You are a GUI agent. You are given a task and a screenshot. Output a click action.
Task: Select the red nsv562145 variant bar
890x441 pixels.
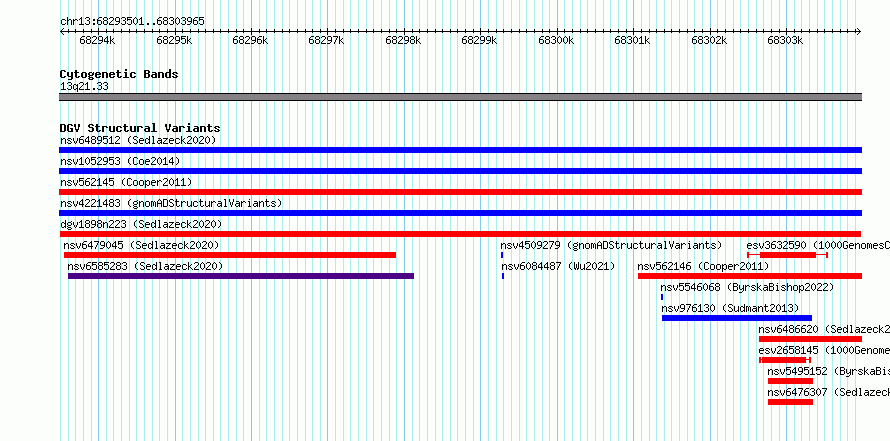click(x=460, y=192)
